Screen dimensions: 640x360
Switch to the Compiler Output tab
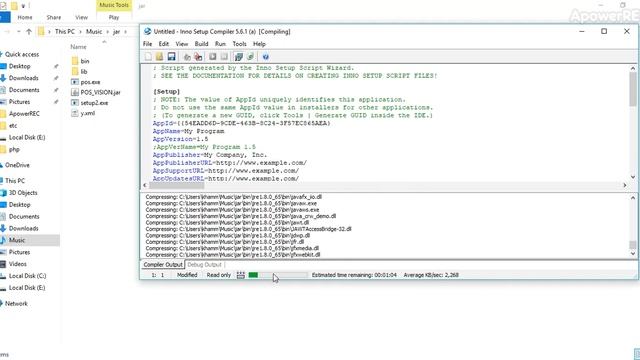[163, 264]
